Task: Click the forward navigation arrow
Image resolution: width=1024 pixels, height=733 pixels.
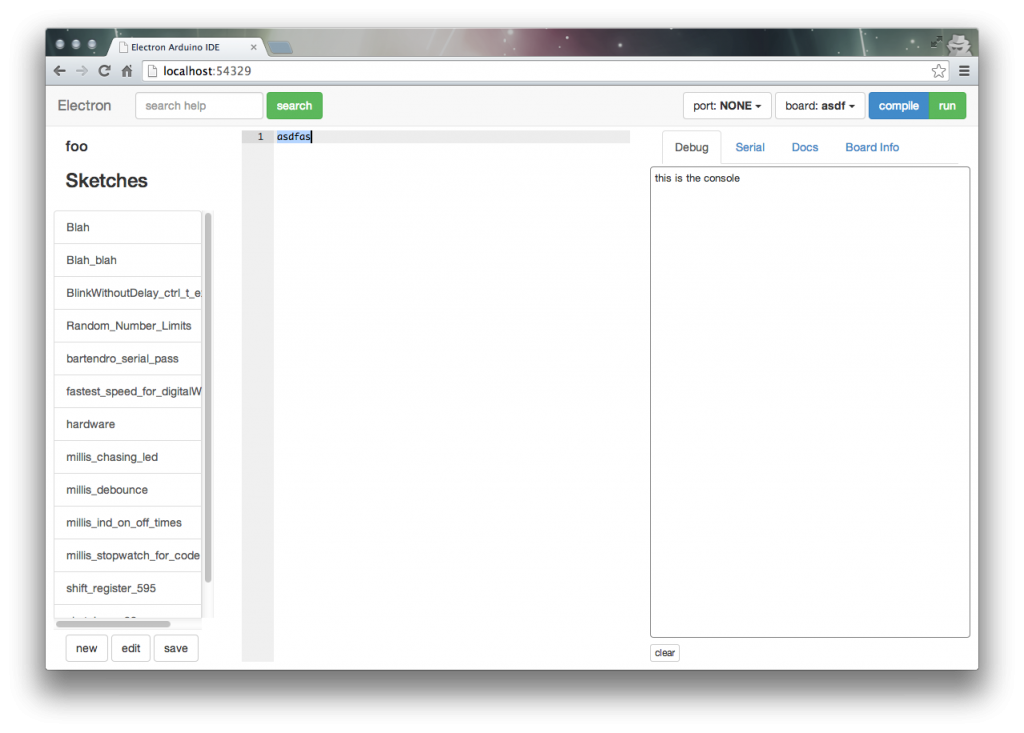Action: point(81,70)
